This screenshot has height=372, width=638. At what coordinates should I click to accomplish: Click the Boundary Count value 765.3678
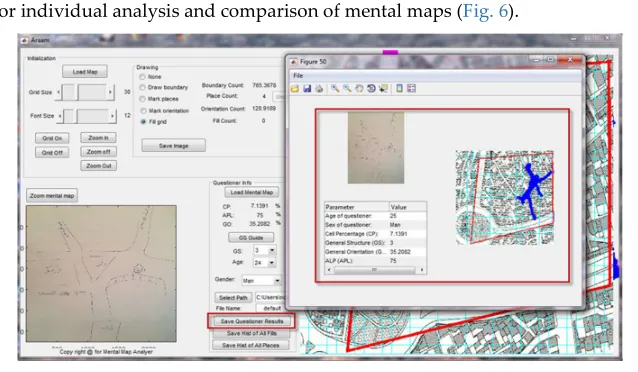(x=264, y=85)
